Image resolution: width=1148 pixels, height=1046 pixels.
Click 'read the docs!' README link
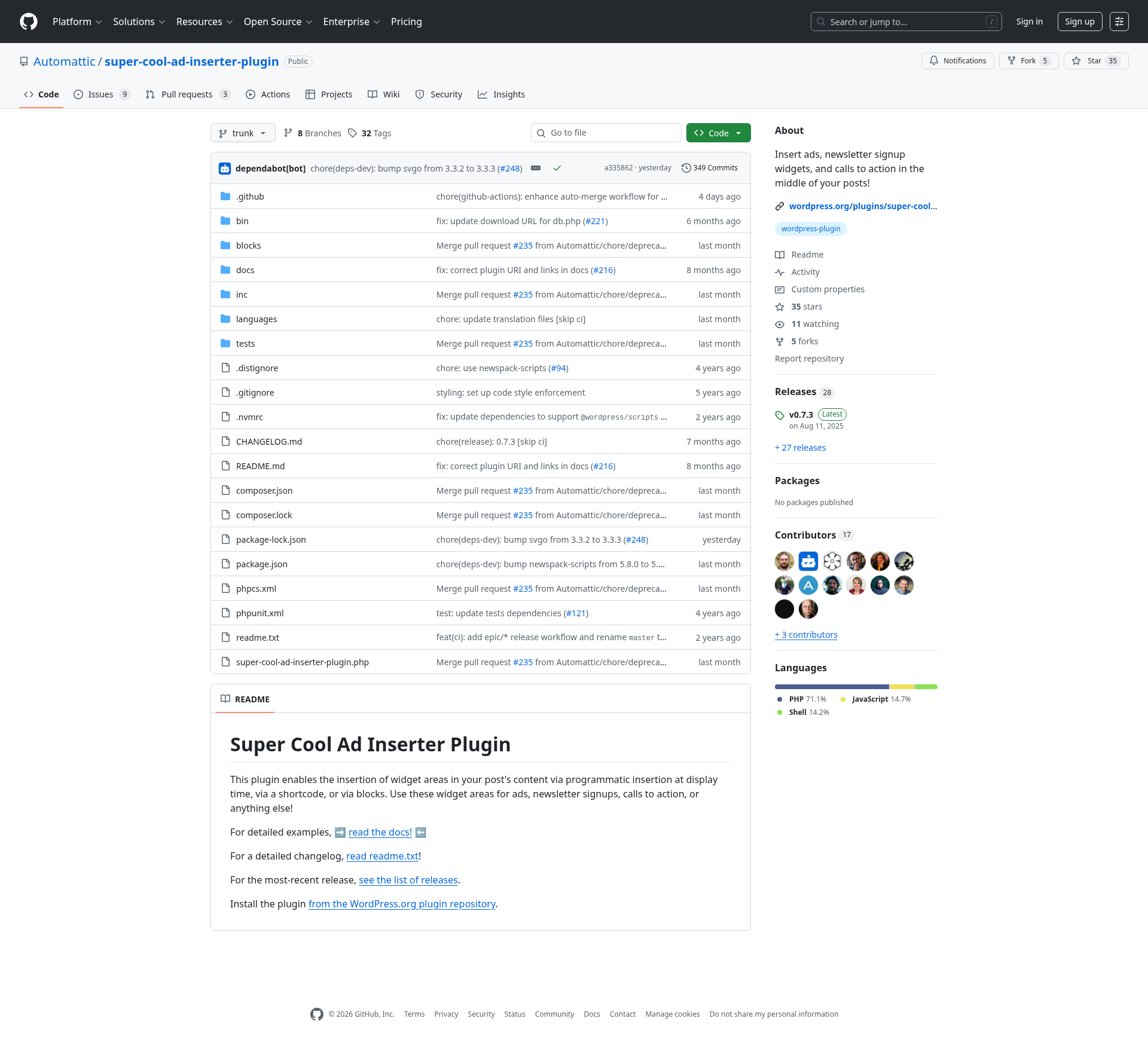(x=380, y=832)
